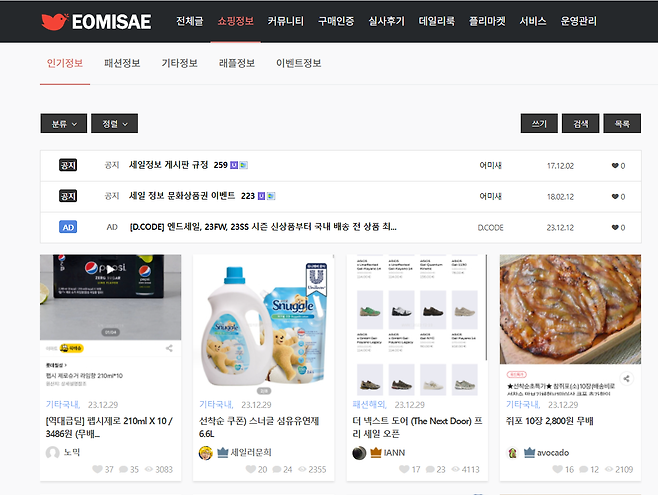The image size is (658, 495).
Task: Open The Next Door sneaker sale thumbnail
Action: coord(417,325)
